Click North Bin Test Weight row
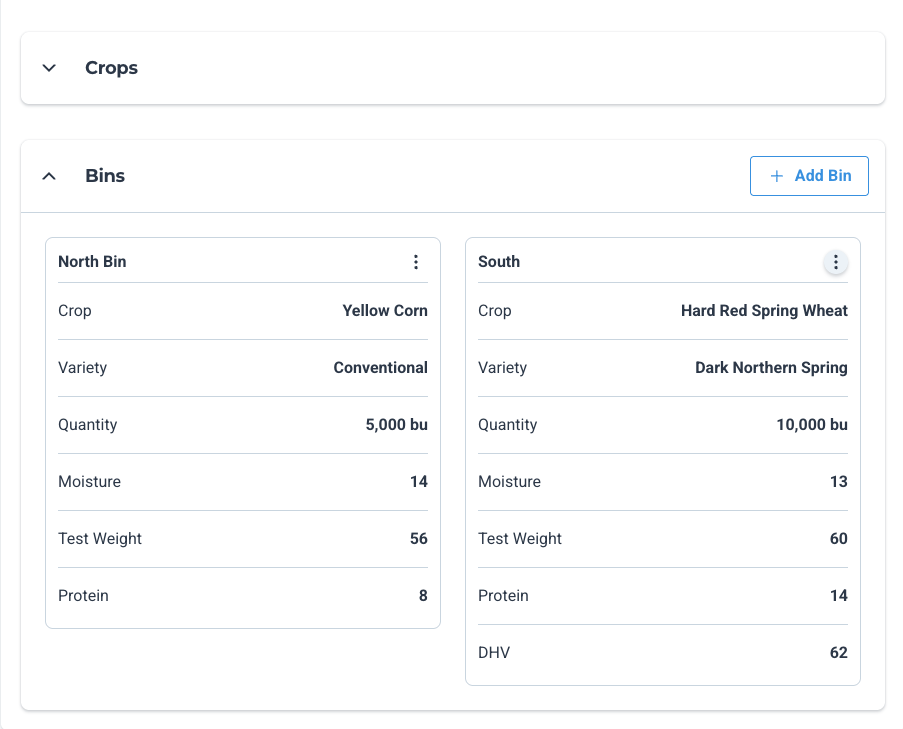 (242, 539)
